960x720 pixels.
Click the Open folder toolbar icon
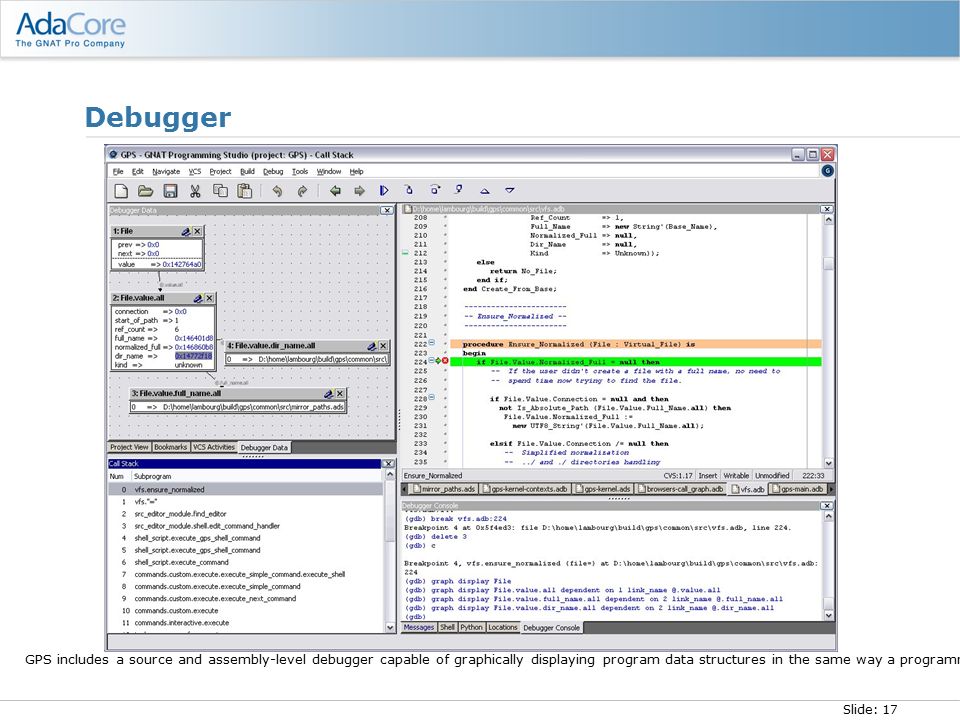(x=145, y=191)
